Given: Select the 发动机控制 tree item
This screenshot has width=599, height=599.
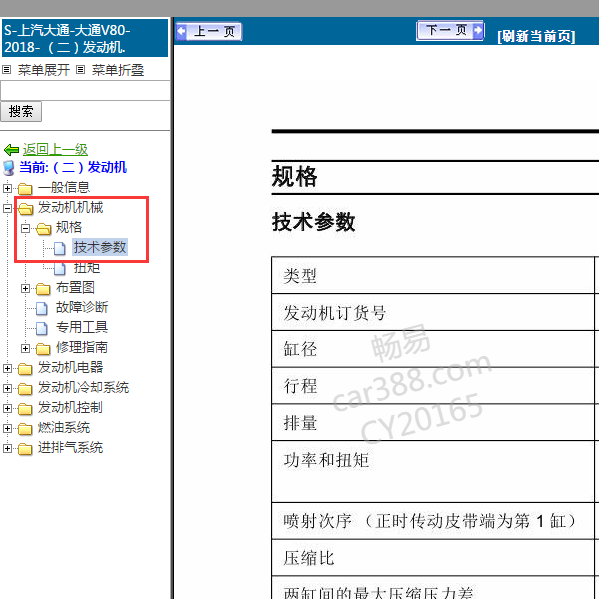Looking at the screenshot, I should point(70,407).
